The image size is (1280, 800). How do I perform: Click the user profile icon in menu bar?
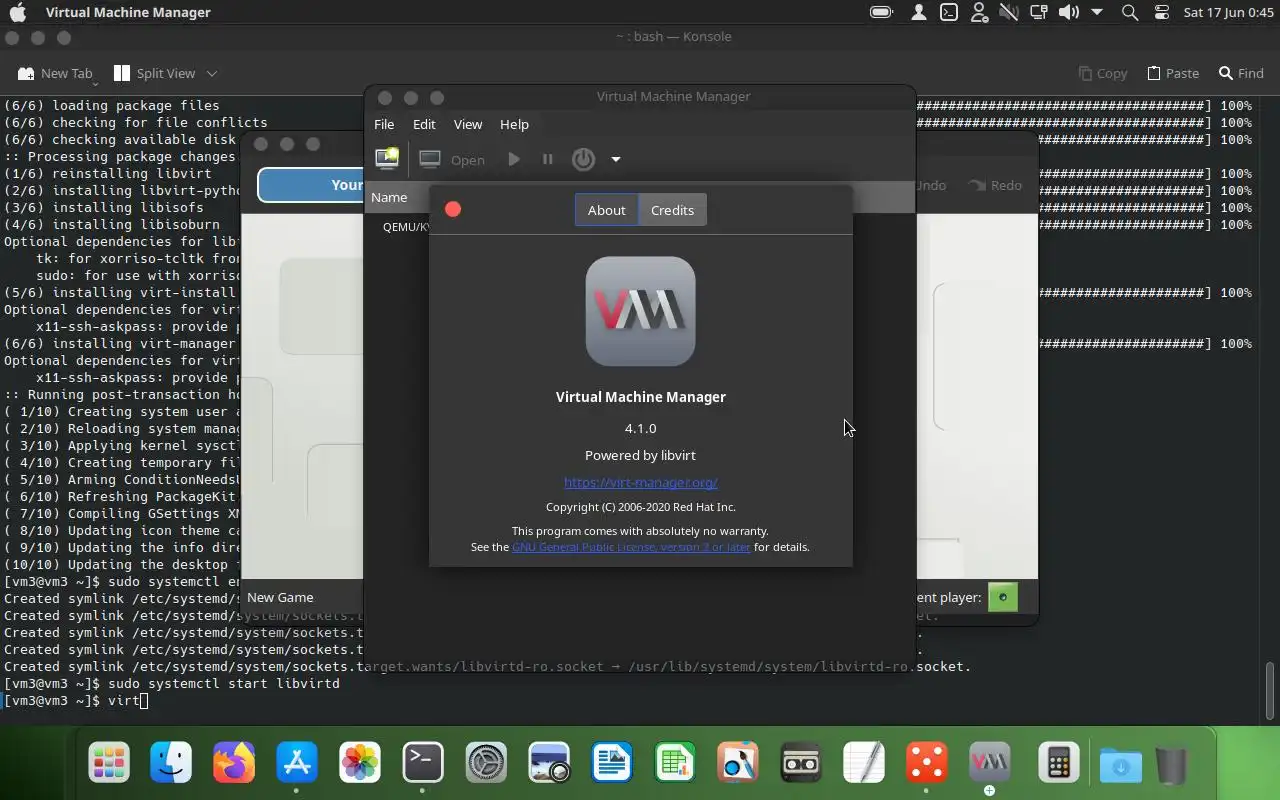click(x=919, y=12)
